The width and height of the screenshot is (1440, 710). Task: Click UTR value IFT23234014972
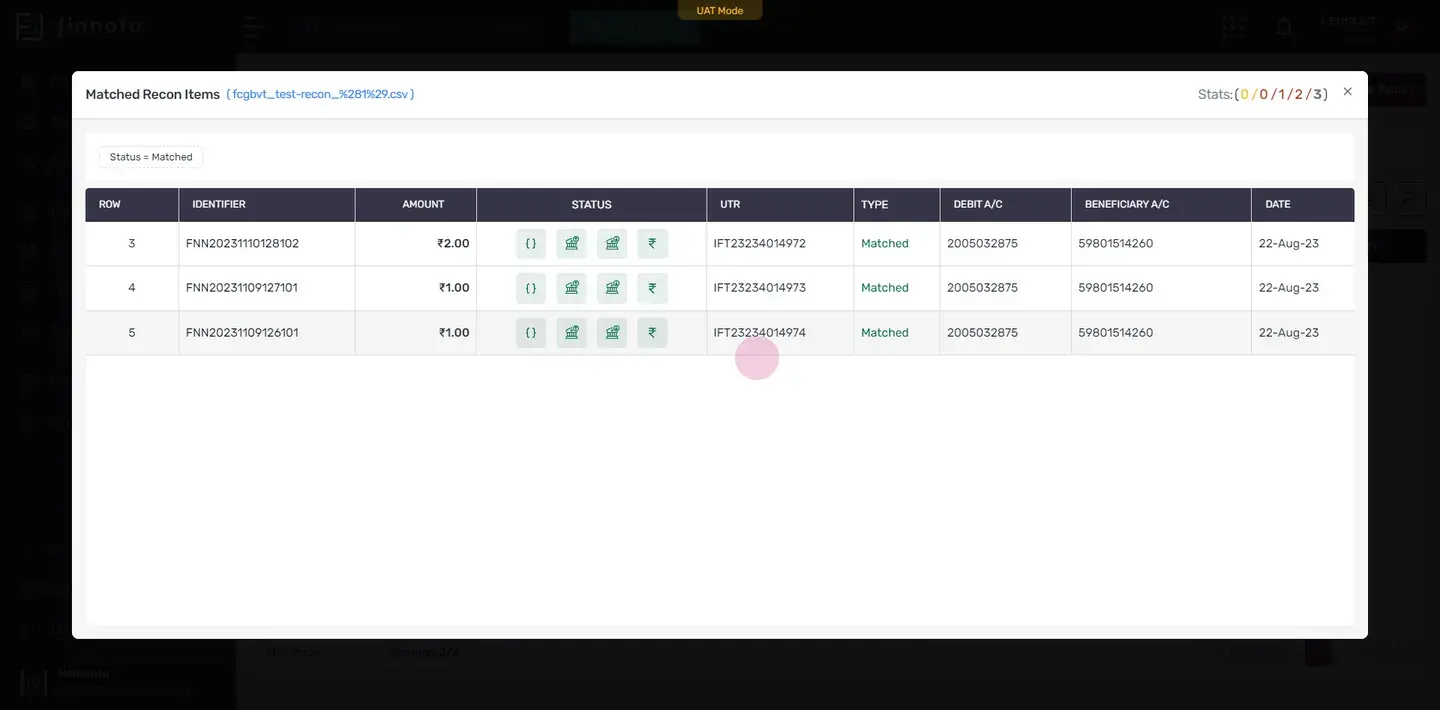pyautogui.click(x=760, y=243)
